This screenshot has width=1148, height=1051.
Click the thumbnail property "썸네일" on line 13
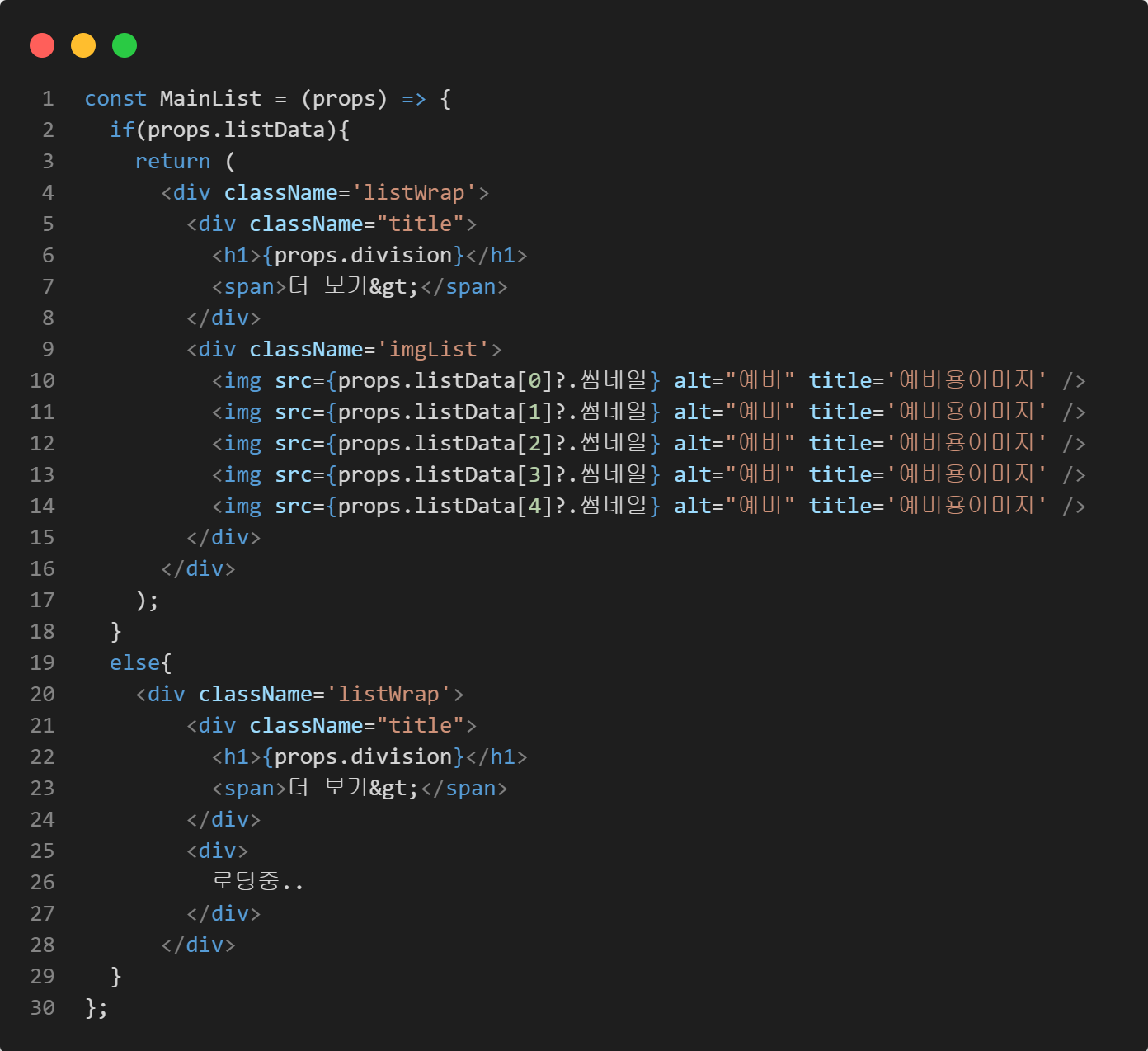pyautogui.click(x=614, y=474)
